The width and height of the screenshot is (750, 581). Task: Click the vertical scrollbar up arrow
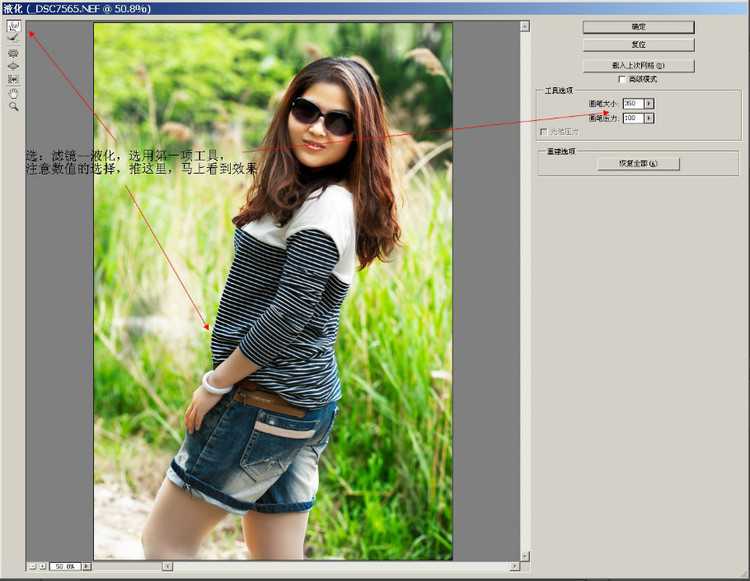coord(525,26)
